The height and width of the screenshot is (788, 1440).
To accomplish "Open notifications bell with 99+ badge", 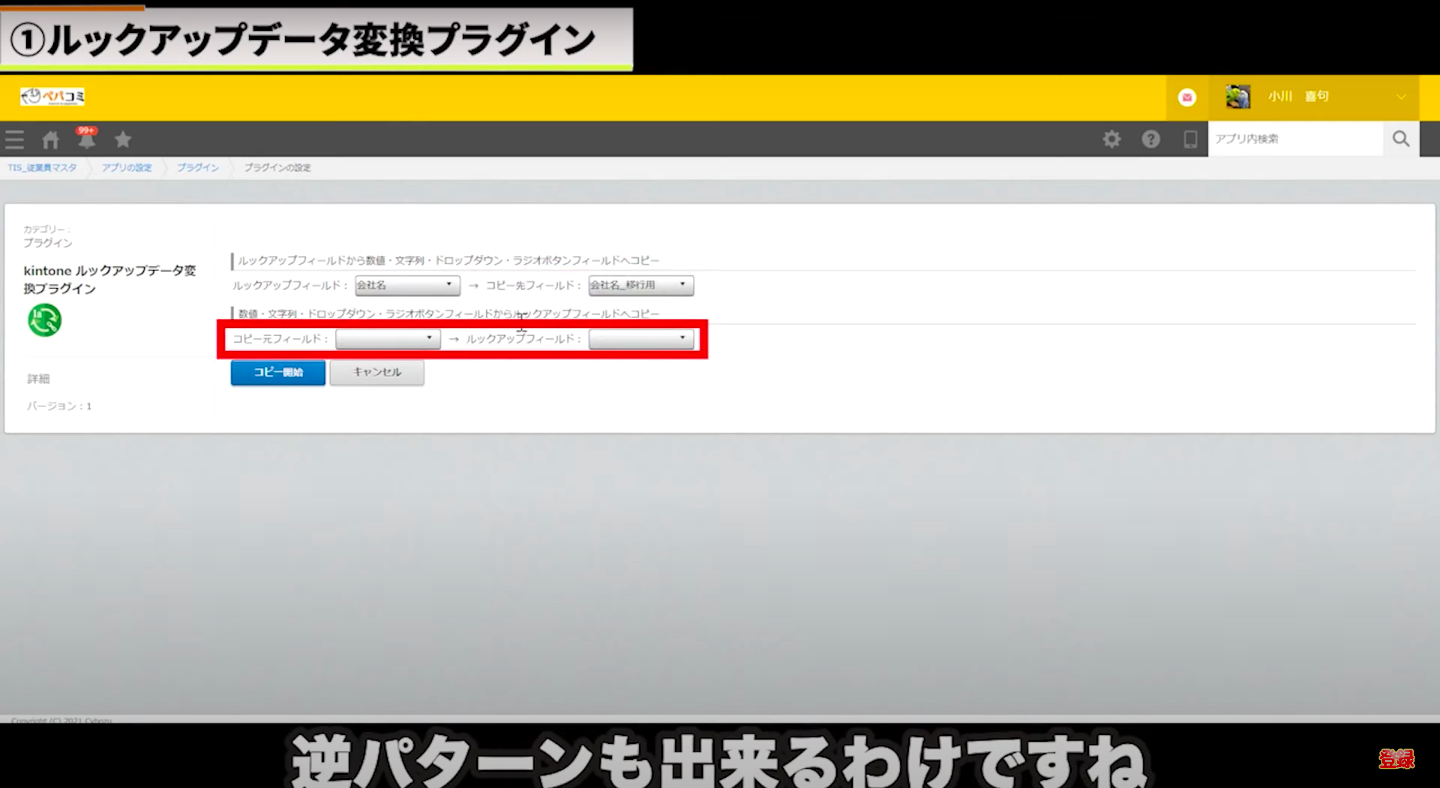I will coord(87,140).
